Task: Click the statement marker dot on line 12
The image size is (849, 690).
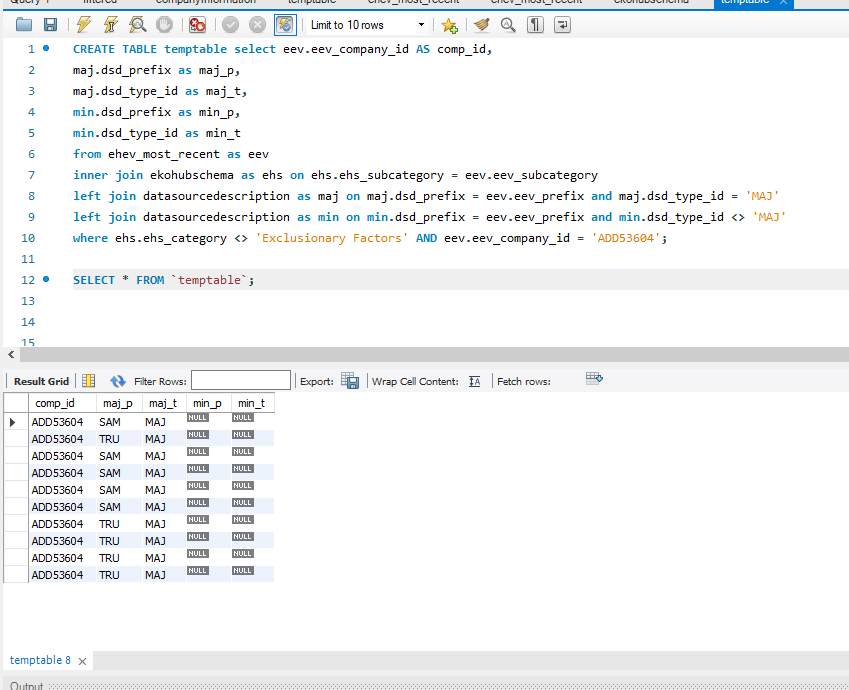Action: coord(46,279)
